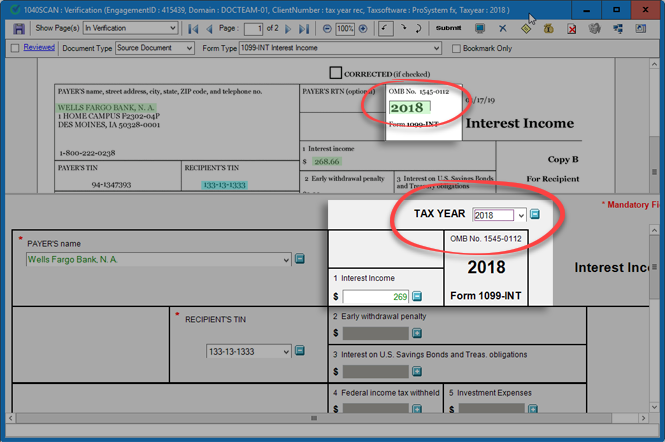Click the Early withdrawal penalty amount field
Image resolution: width=665 pixels, height=442 pixels.
click(375, 333)
